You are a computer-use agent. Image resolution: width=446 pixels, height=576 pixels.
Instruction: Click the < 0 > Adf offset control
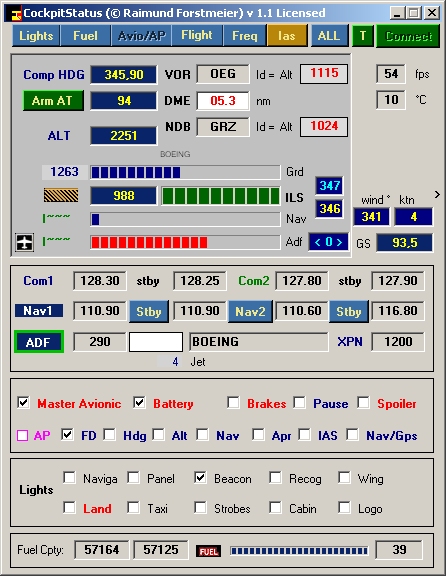328,242
